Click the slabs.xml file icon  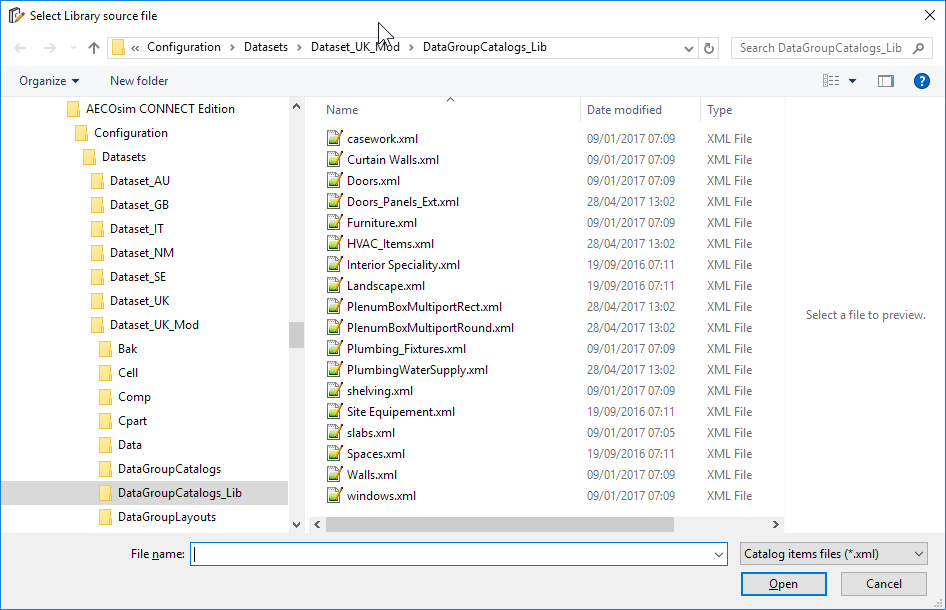[x=334, y=433]
